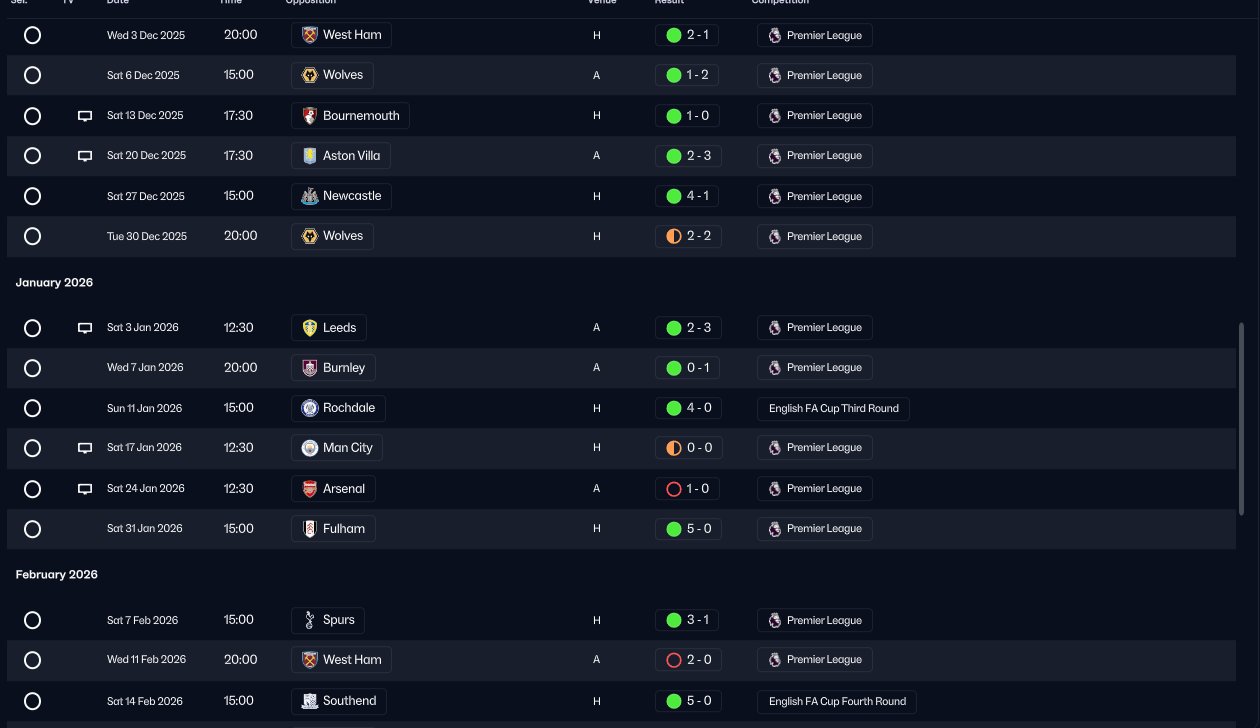
Task: Open Premier League tag on Spurs row
Action: (x=815, y=620)
